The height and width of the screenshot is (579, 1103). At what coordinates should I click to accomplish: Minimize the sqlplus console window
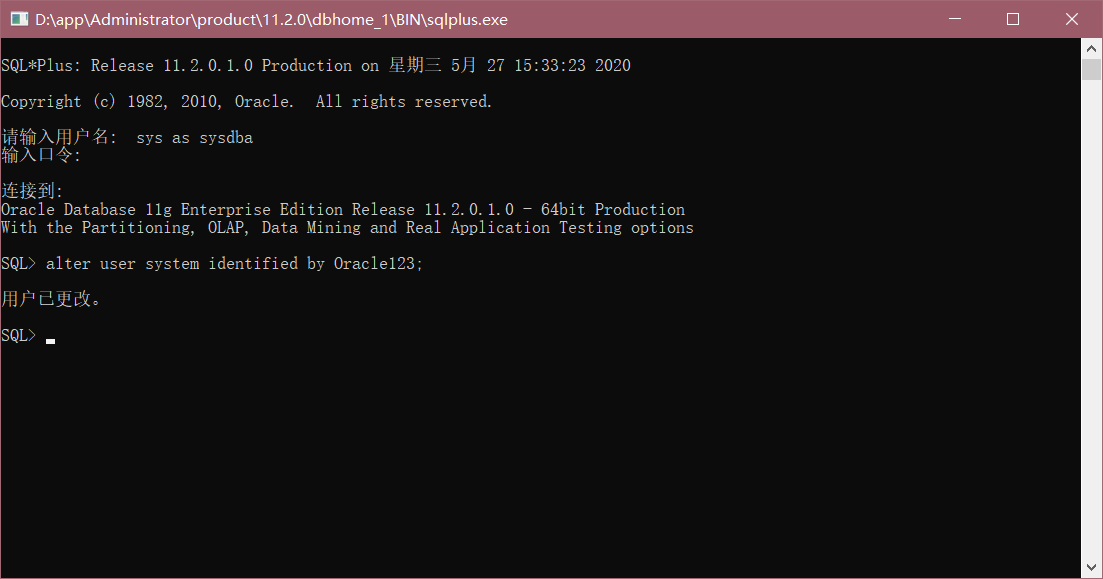pyautogui.click(x=954, y=18)
